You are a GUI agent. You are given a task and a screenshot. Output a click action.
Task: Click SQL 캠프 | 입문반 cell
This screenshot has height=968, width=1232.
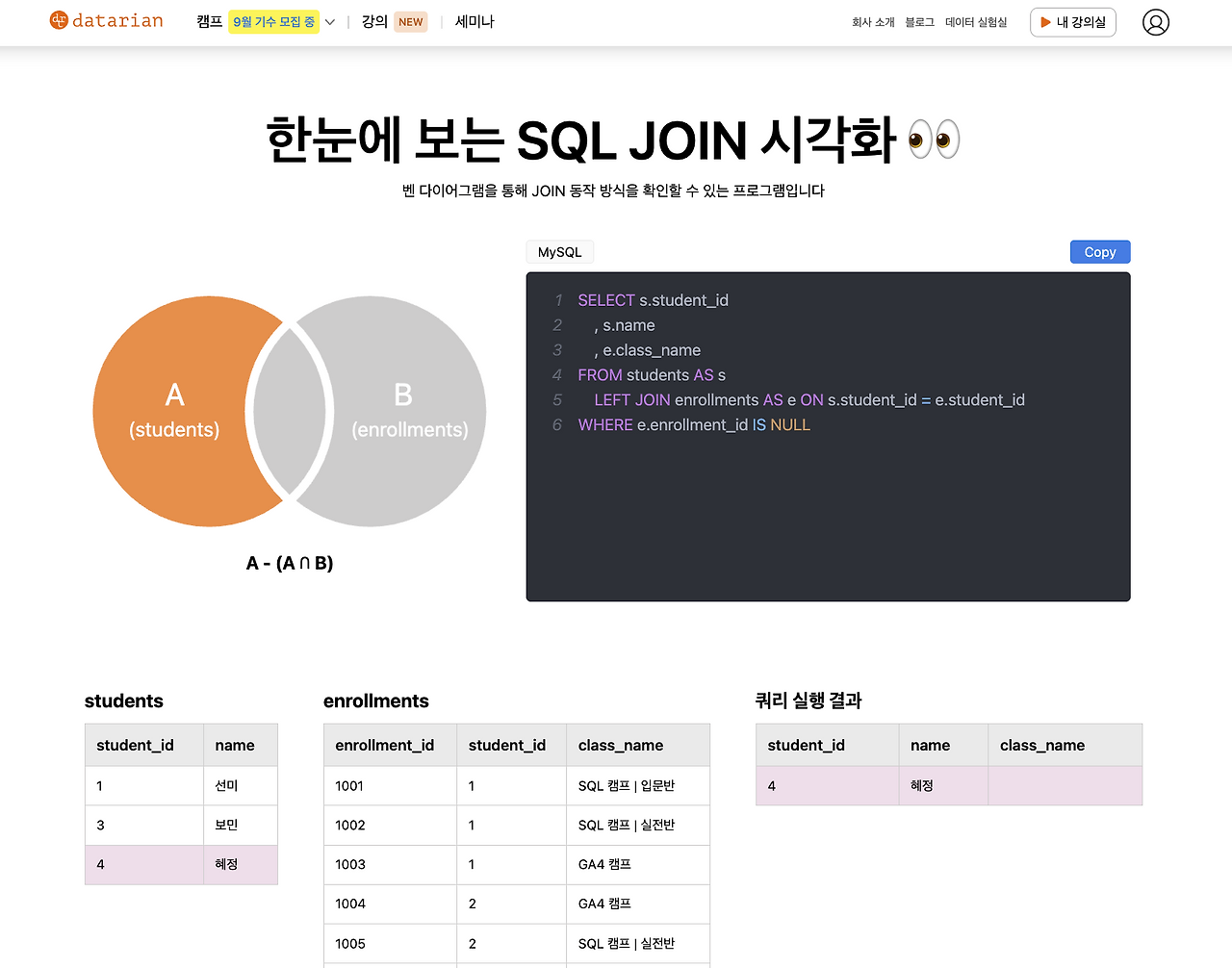[x=638, y=786]
